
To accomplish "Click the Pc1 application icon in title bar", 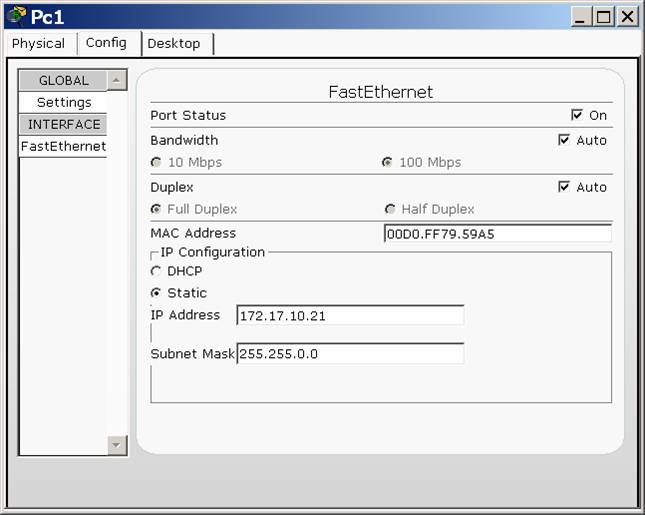I will [16, 15].
